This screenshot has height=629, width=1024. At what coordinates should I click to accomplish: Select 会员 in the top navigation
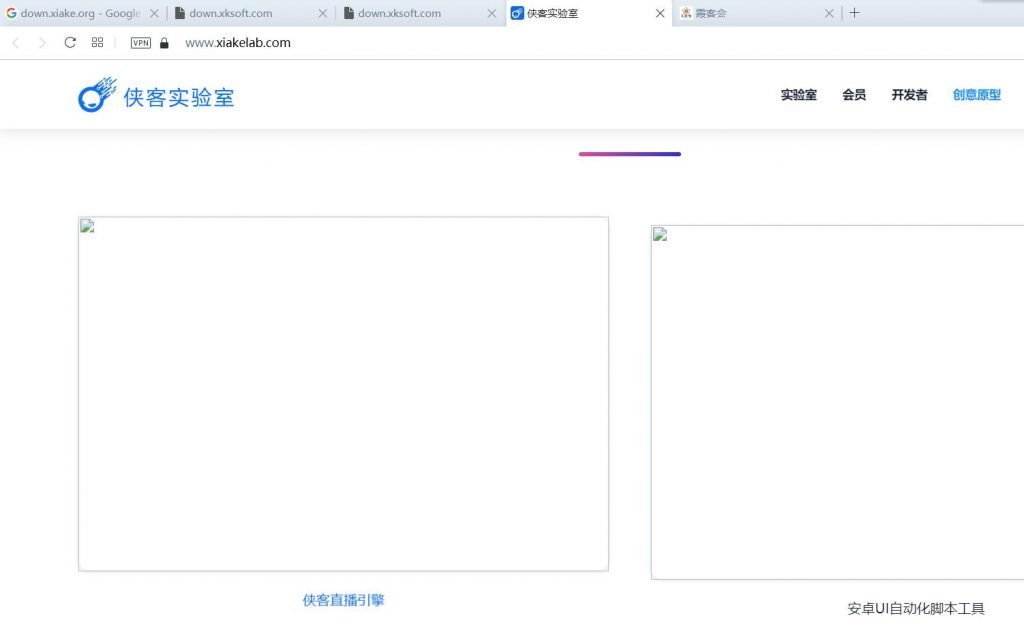853,94
